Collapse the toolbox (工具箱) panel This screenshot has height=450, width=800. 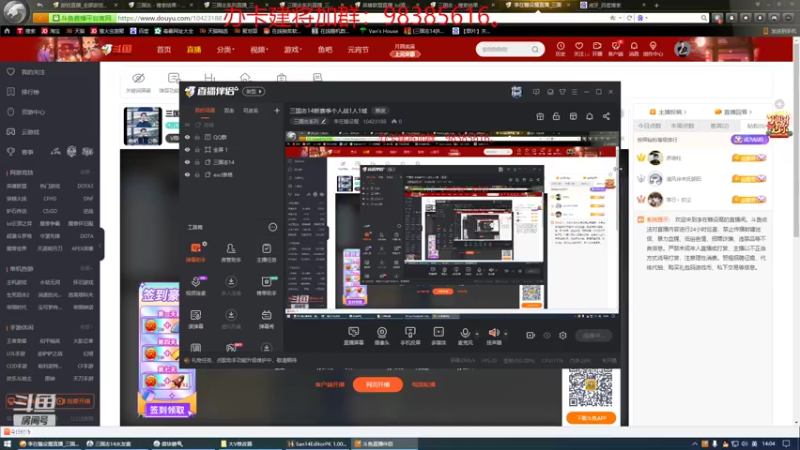(273, 227)
